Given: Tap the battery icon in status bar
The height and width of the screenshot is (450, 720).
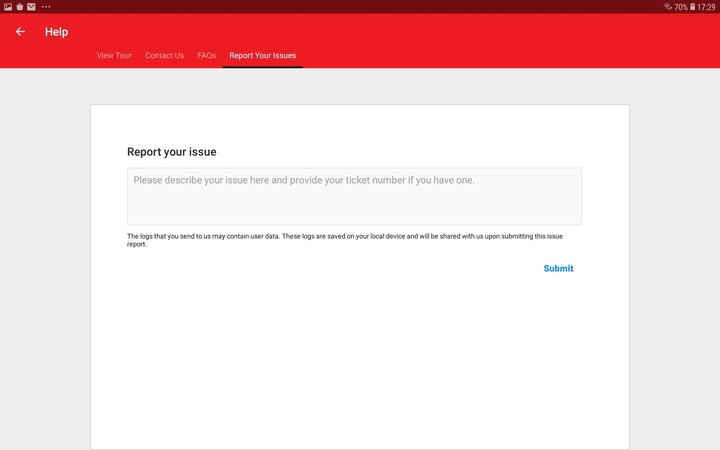Looking at the screenshot, I should (x=692, y=6).
